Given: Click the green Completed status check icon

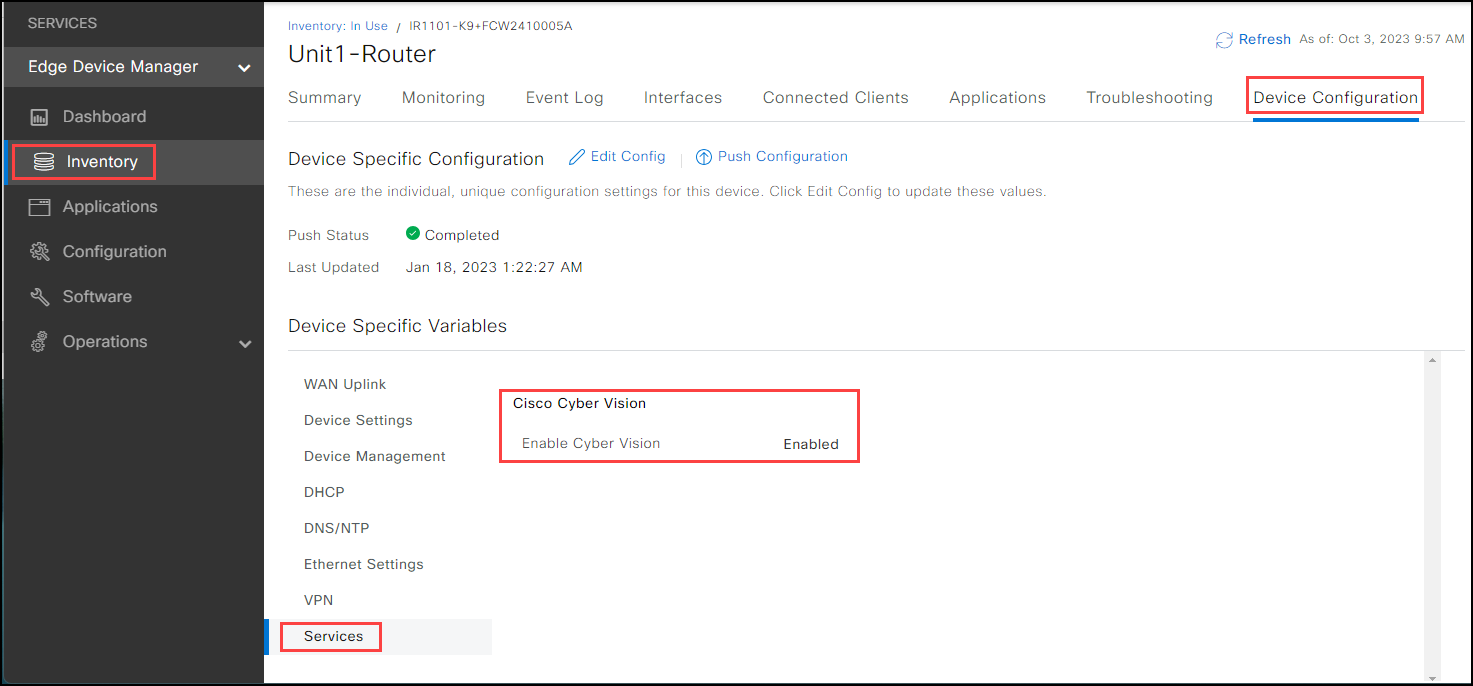Looking at the screenshot, I should [413, 234].
